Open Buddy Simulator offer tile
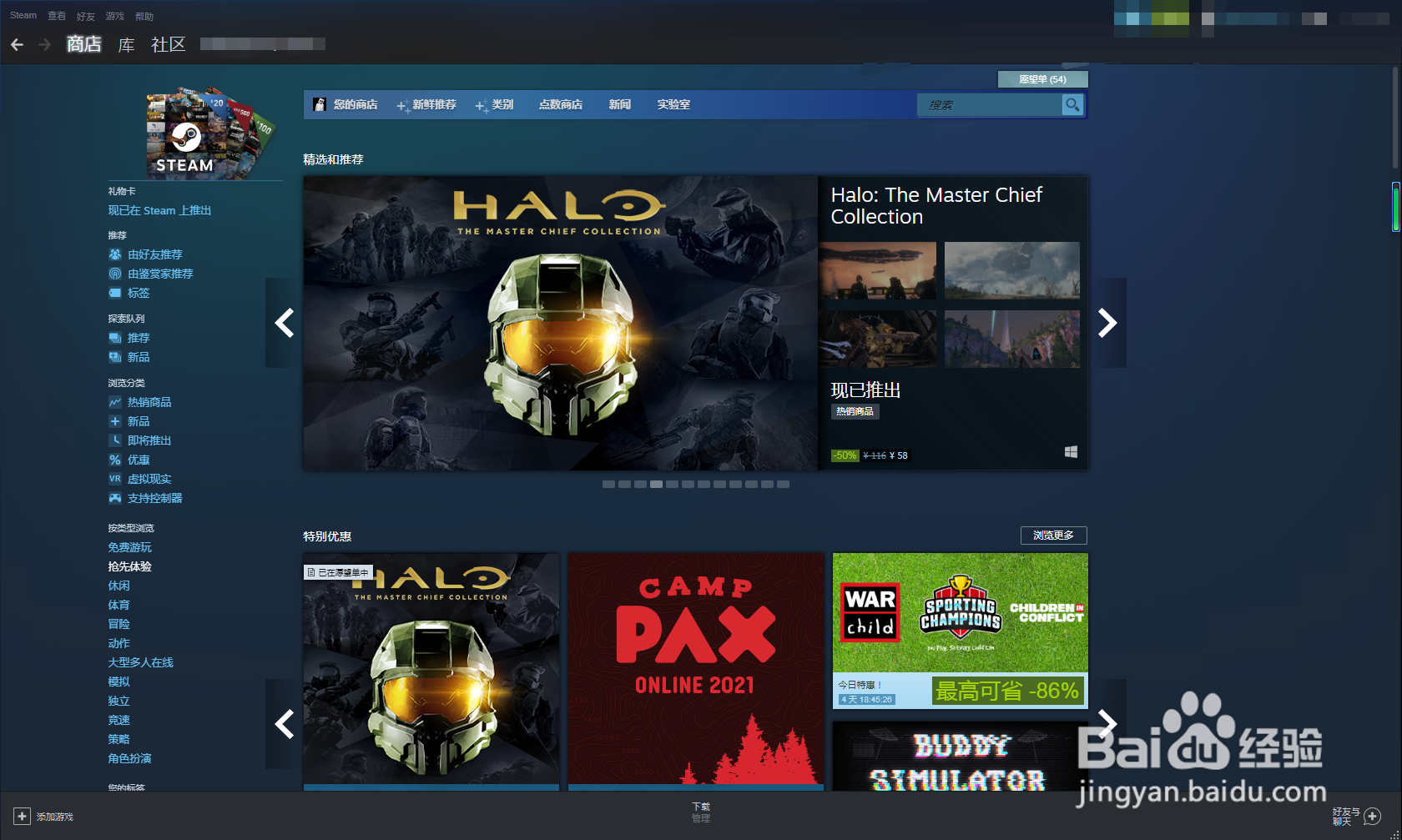The width and height of the screenshot is (1402, 840). [961, 757]
